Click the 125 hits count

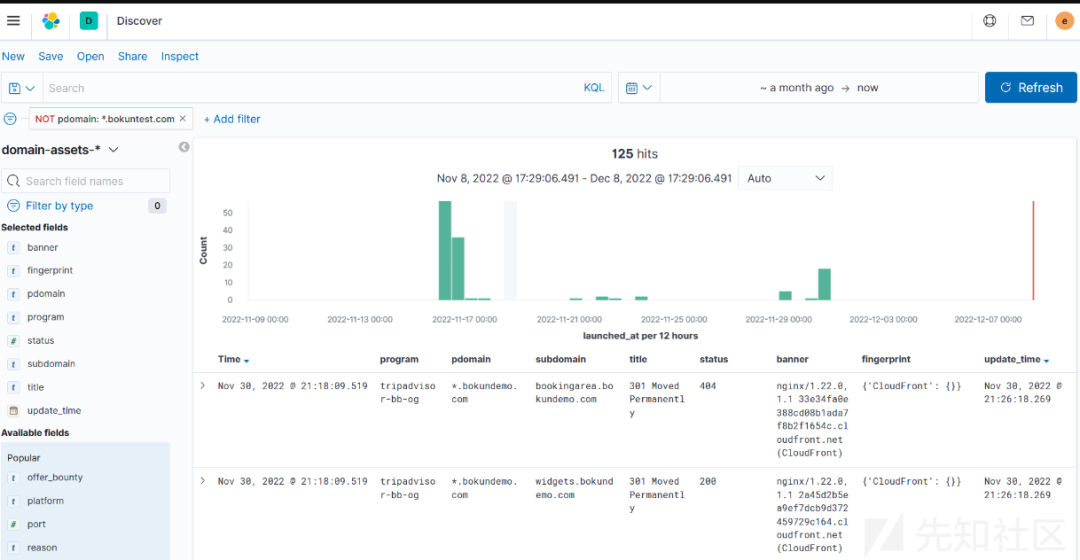[x=634, y=154]
